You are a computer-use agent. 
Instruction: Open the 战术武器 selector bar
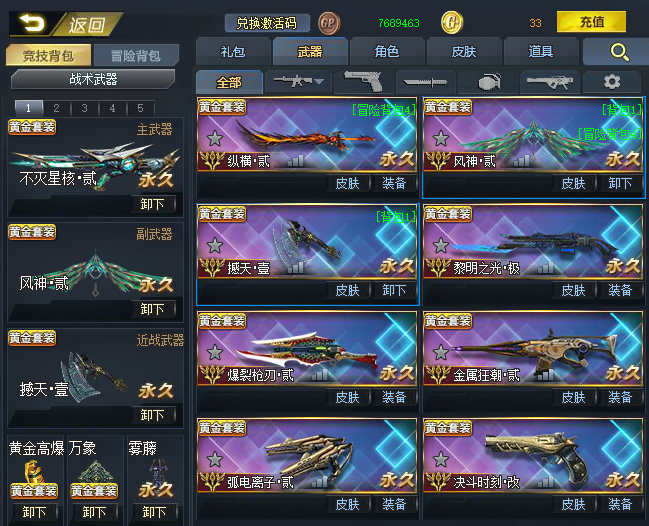pyautogui.click(x=93, y=79)
